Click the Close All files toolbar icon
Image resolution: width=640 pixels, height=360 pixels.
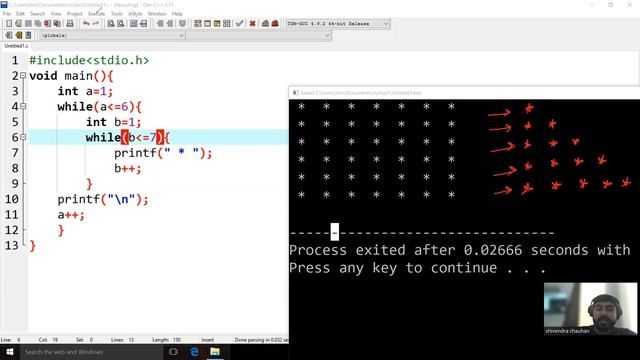[57, 24]
